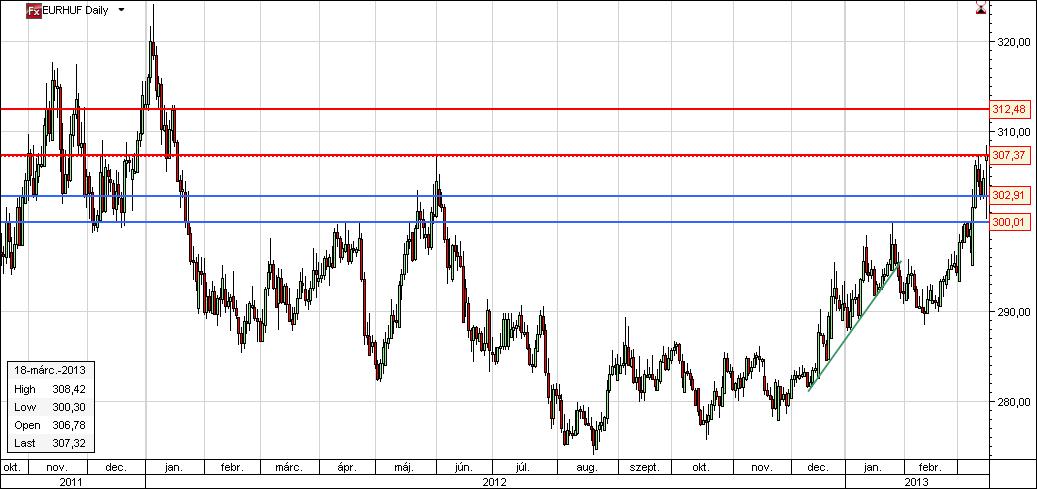Click the júl. month label on time axis
Screen dimensions: 1037x489
coord(522,467)
